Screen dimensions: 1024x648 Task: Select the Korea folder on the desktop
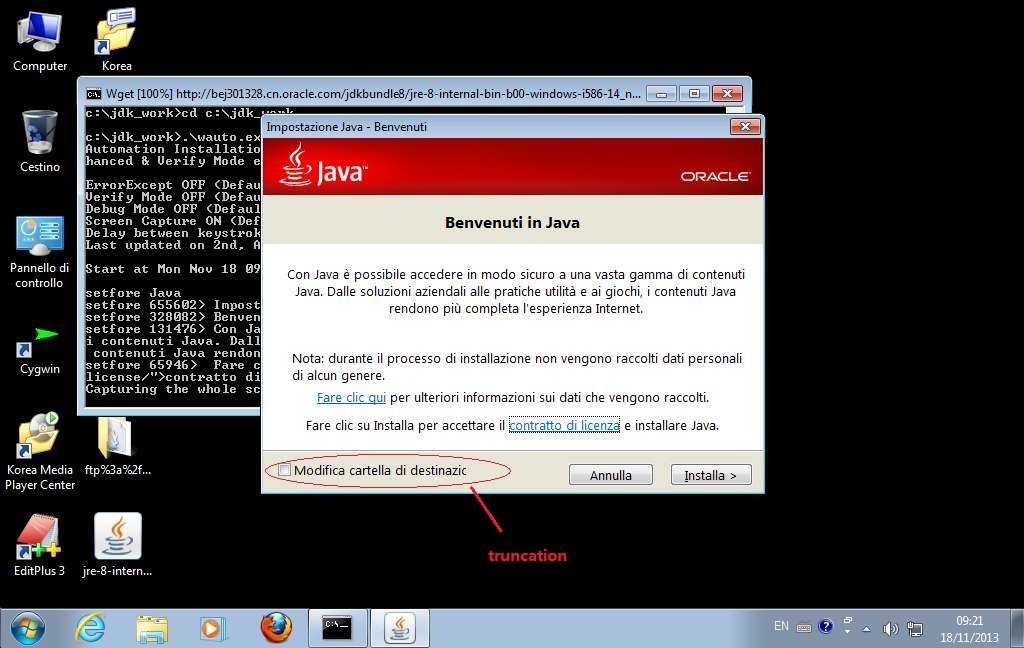pos(117,36)
